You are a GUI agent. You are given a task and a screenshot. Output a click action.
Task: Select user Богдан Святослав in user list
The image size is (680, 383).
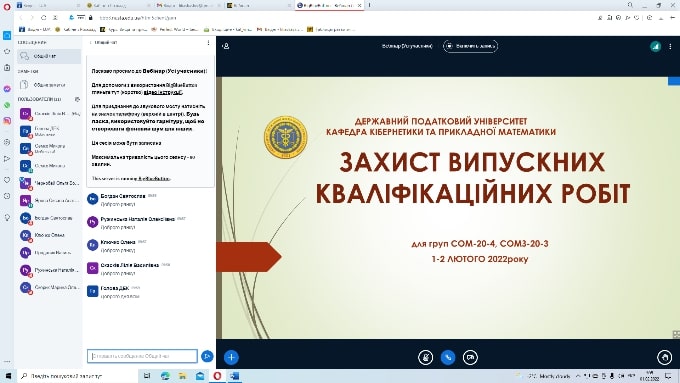[49, 218]
